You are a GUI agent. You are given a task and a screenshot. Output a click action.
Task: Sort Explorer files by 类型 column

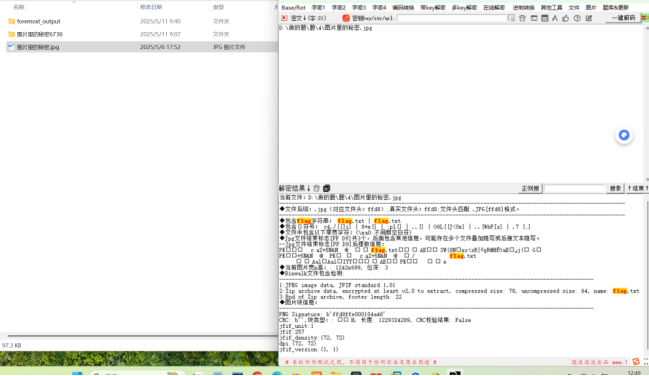[x=218, y=7]
